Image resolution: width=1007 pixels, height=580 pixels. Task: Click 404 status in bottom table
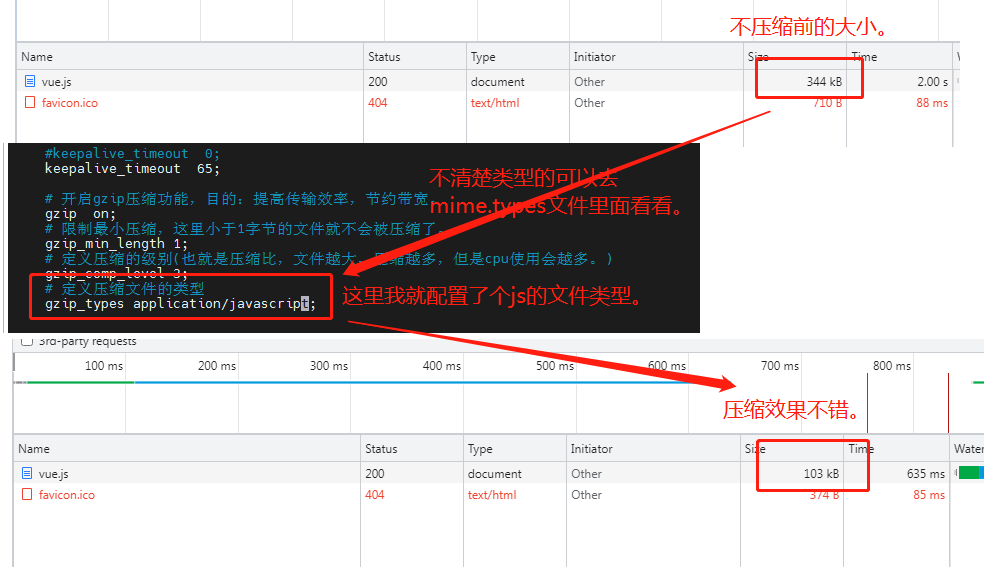click(375, 495)
